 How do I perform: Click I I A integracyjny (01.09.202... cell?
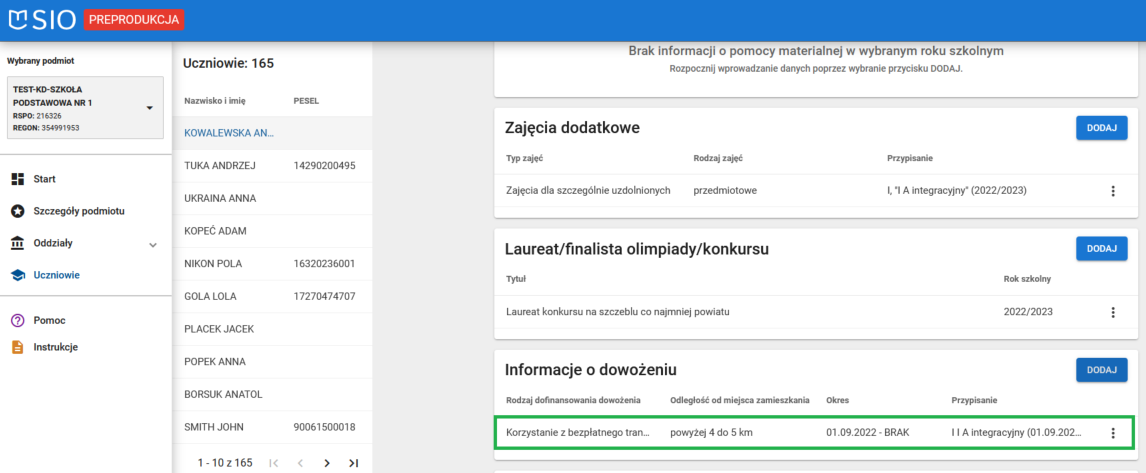point(1016,433)
